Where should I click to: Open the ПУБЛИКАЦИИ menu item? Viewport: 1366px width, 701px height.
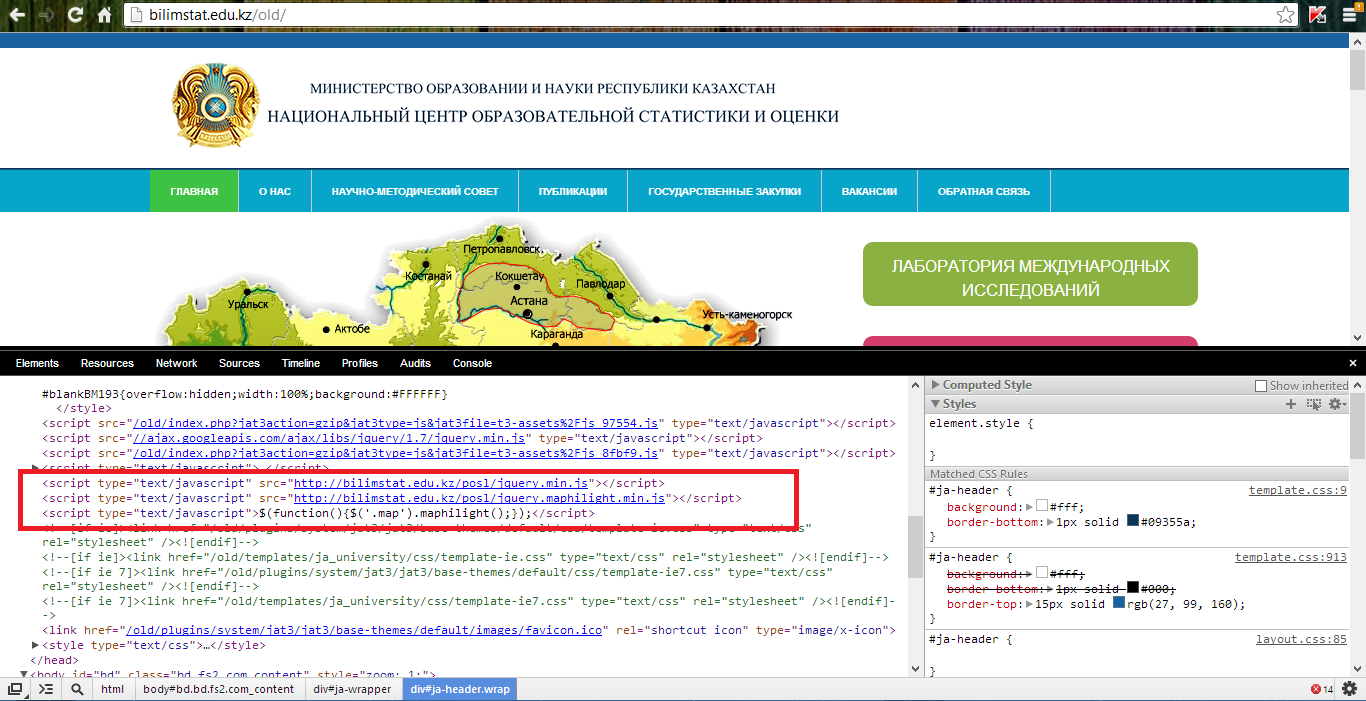tap(573, 191)
